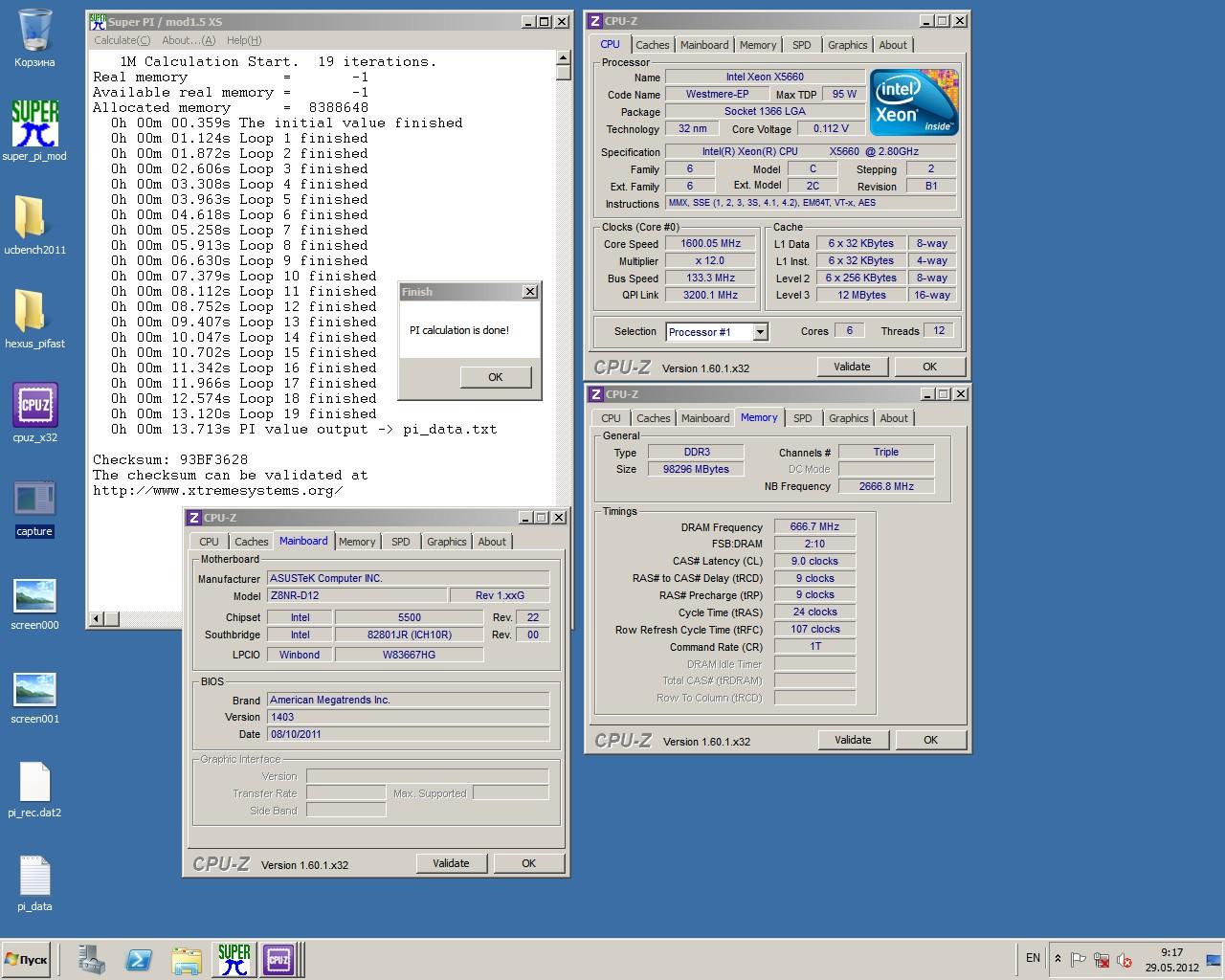Click OK in CPU-Z Memory window
This screenshot has width=1225, height=980.
click(x=930, y=740)
